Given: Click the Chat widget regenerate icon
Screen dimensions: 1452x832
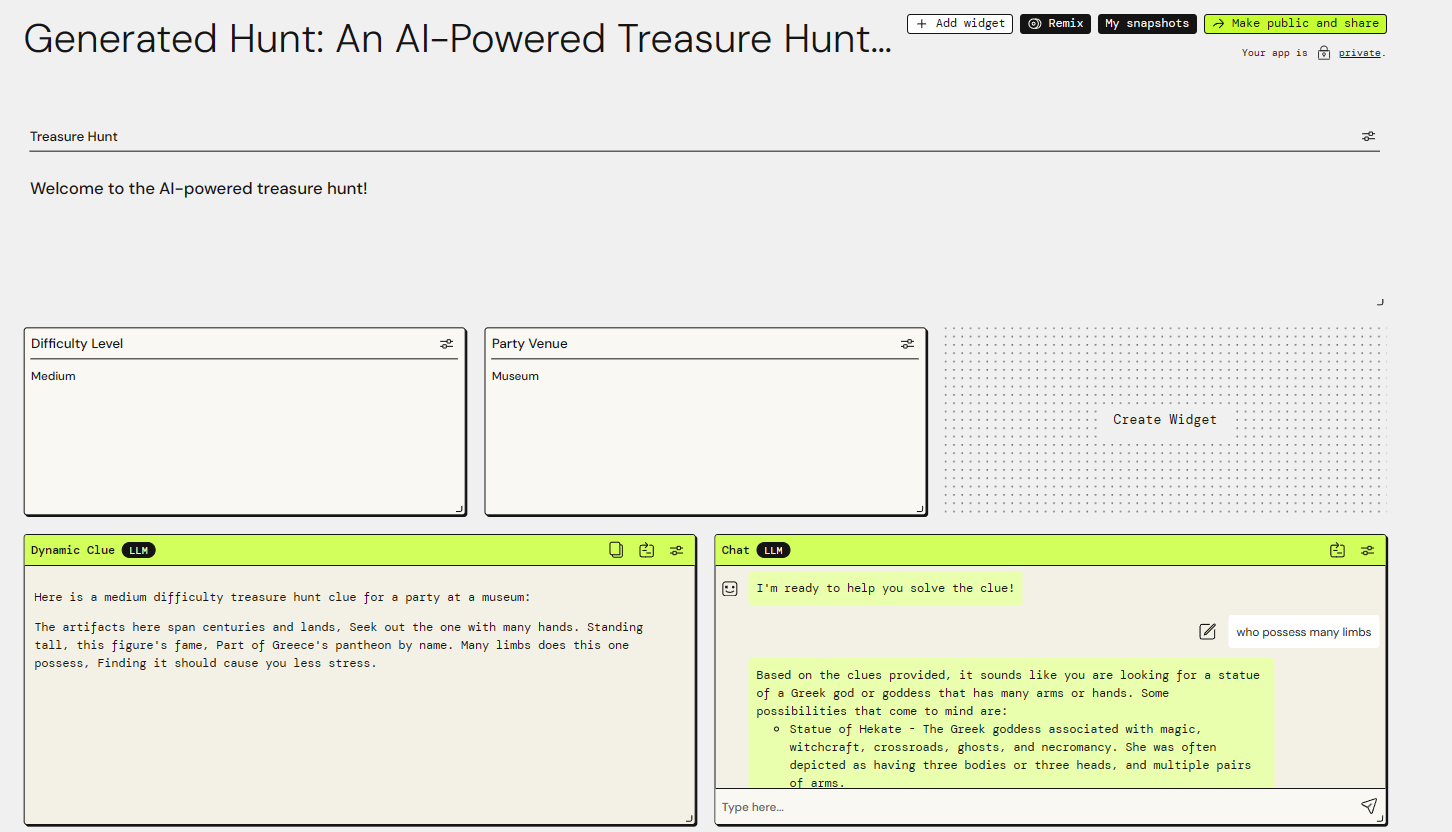Looking at the screenshot, I should point(1337,550).
